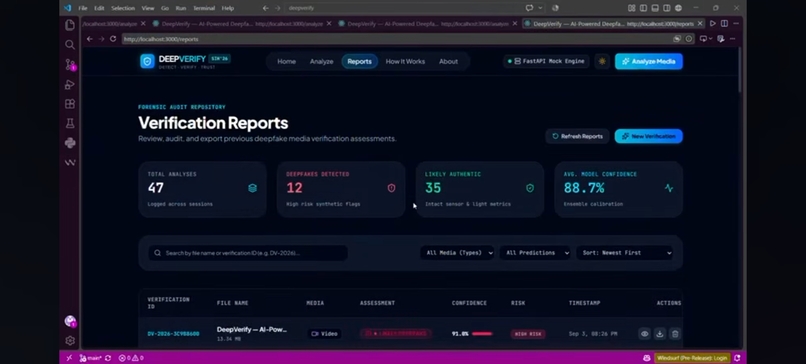Open the File menu
Viewport: 806px width, 364px height.
83,8
